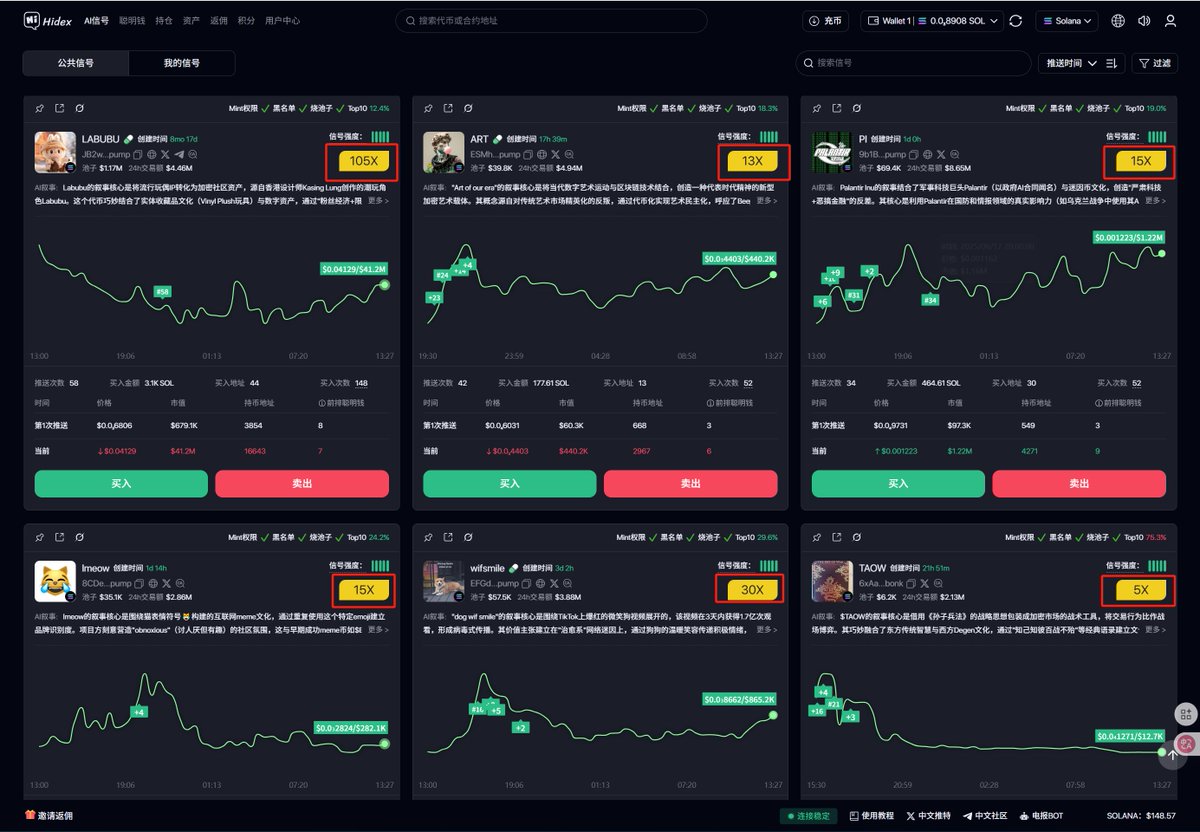Image resolution: width=1200 pixels, height=832 pixels.
Task: Toggle sound notifications speaker icon
Action: pyautogui.click(x=1144, y=20)
